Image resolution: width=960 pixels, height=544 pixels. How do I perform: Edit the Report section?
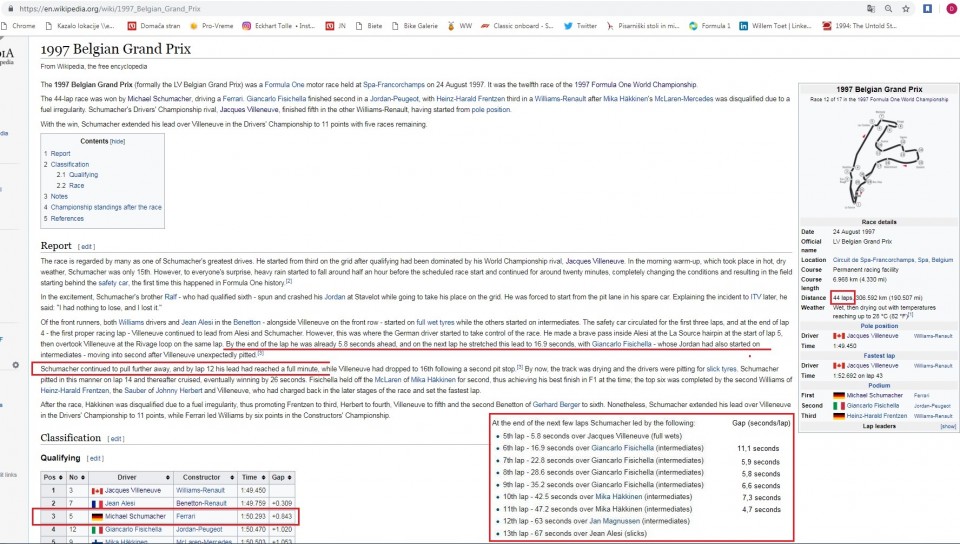86,247
